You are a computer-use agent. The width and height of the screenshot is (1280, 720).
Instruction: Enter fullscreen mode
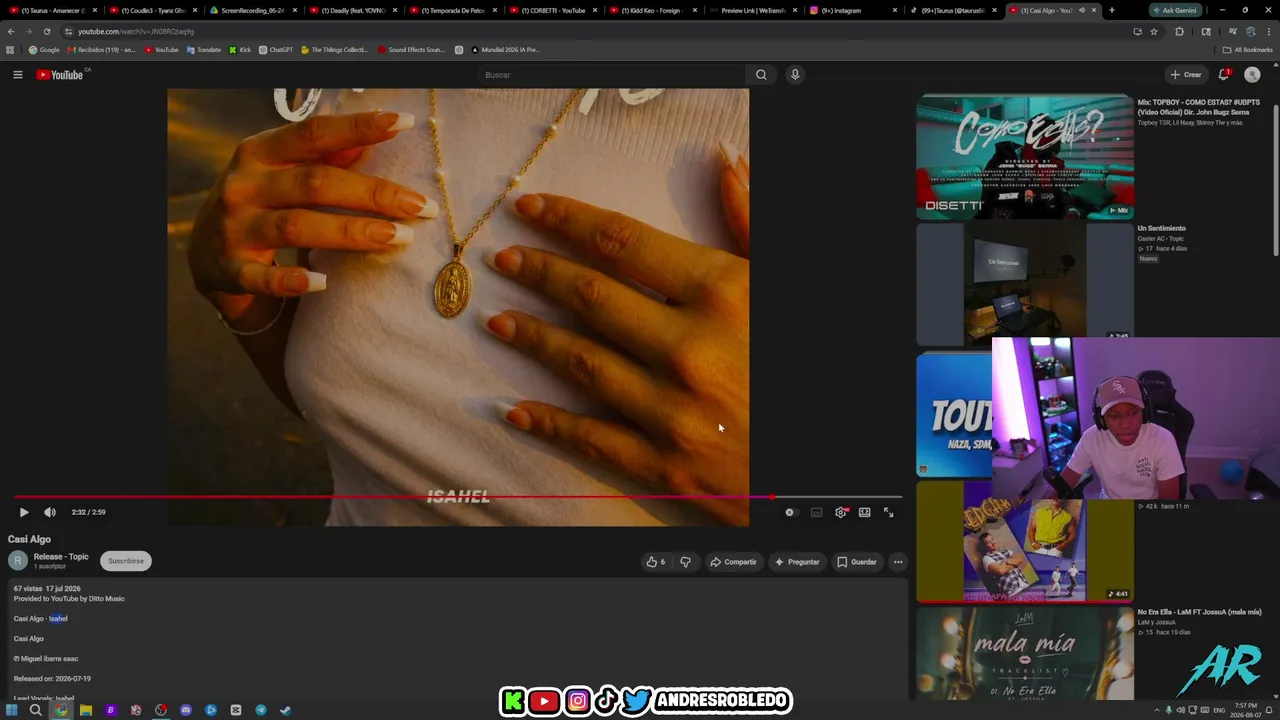(x=888, y=512)
